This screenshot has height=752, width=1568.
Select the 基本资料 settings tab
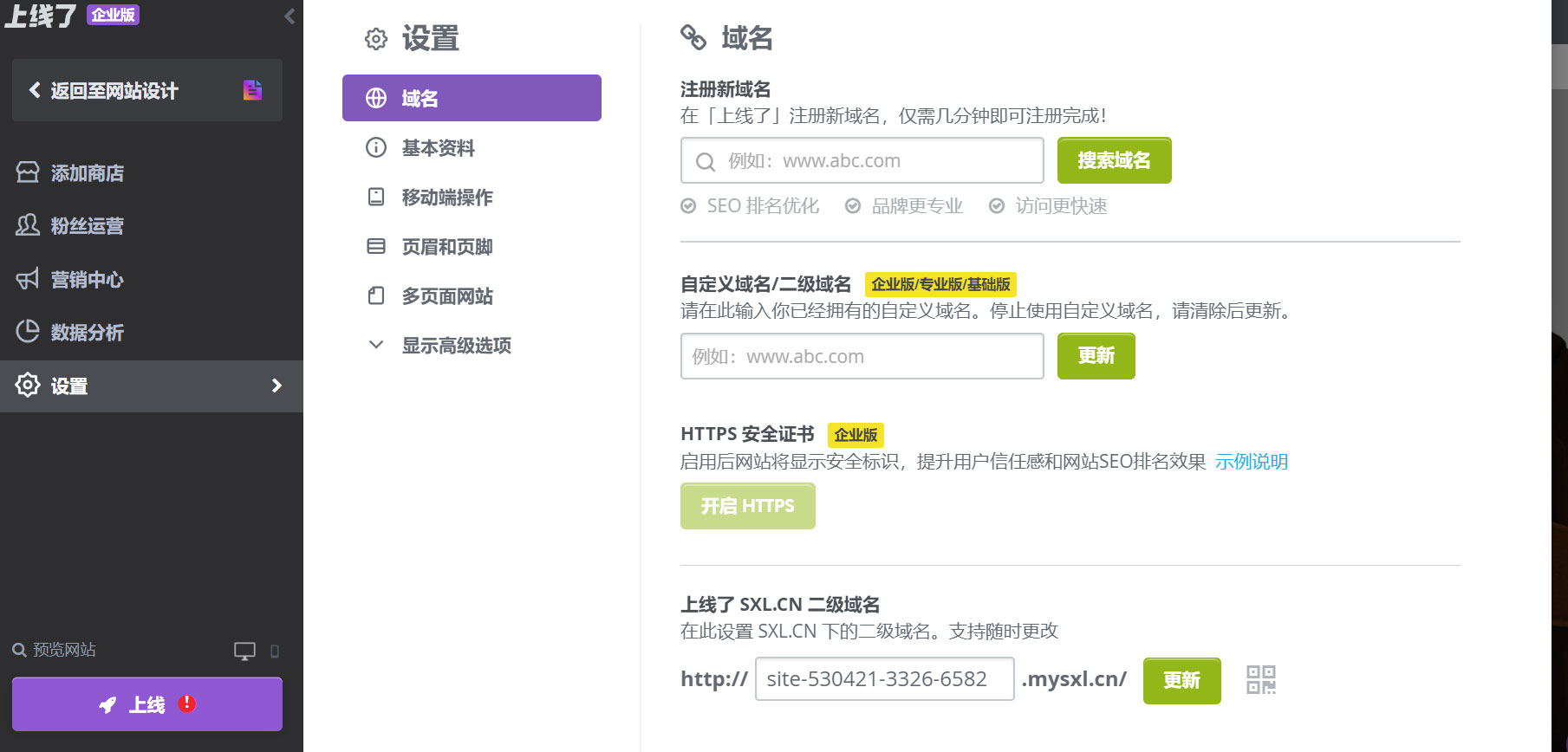click(x=438, y=148)
